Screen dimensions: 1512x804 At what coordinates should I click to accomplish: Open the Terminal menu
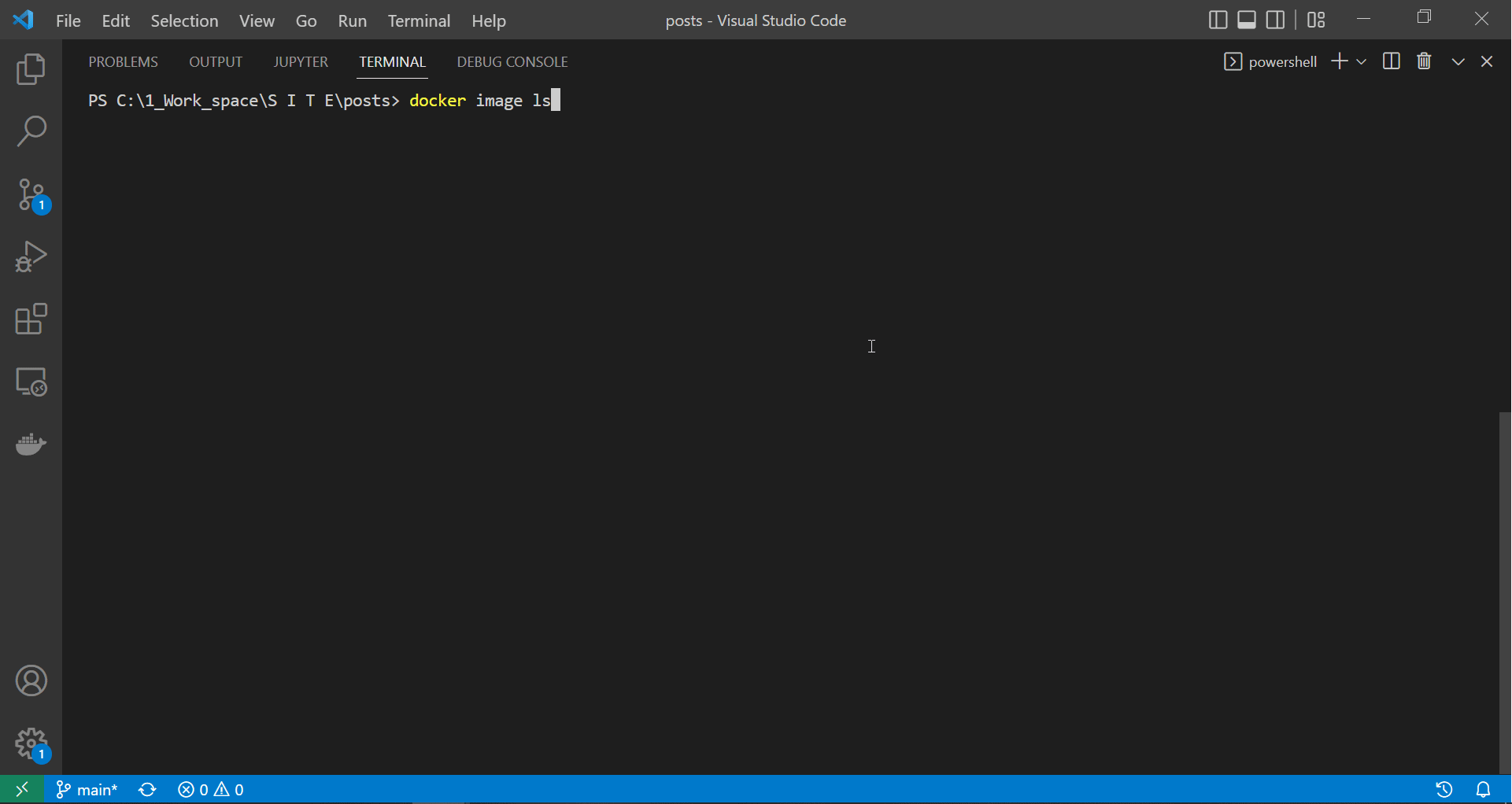(x=419, y=21)
